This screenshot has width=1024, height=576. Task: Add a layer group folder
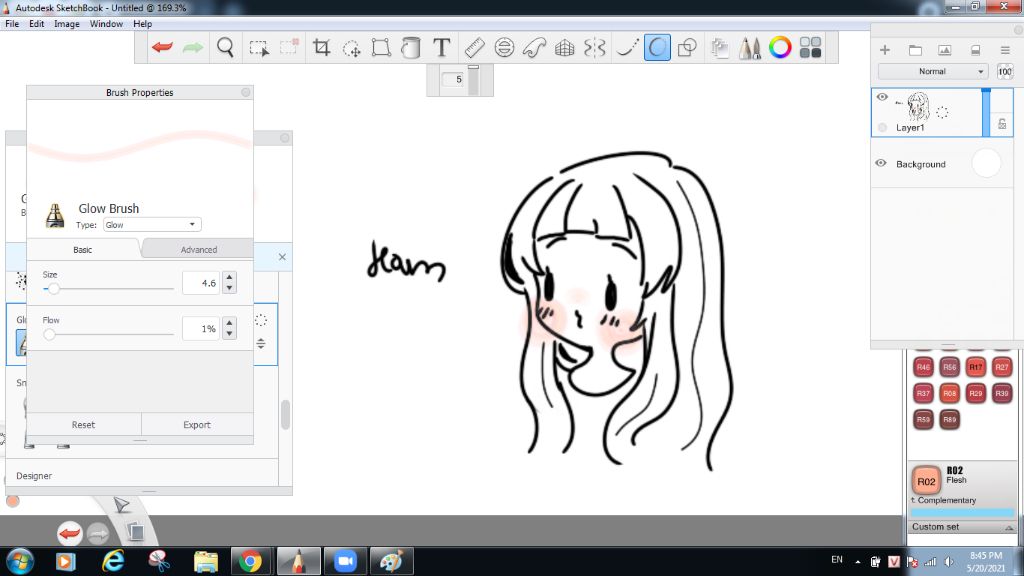(x=916, y=50)
